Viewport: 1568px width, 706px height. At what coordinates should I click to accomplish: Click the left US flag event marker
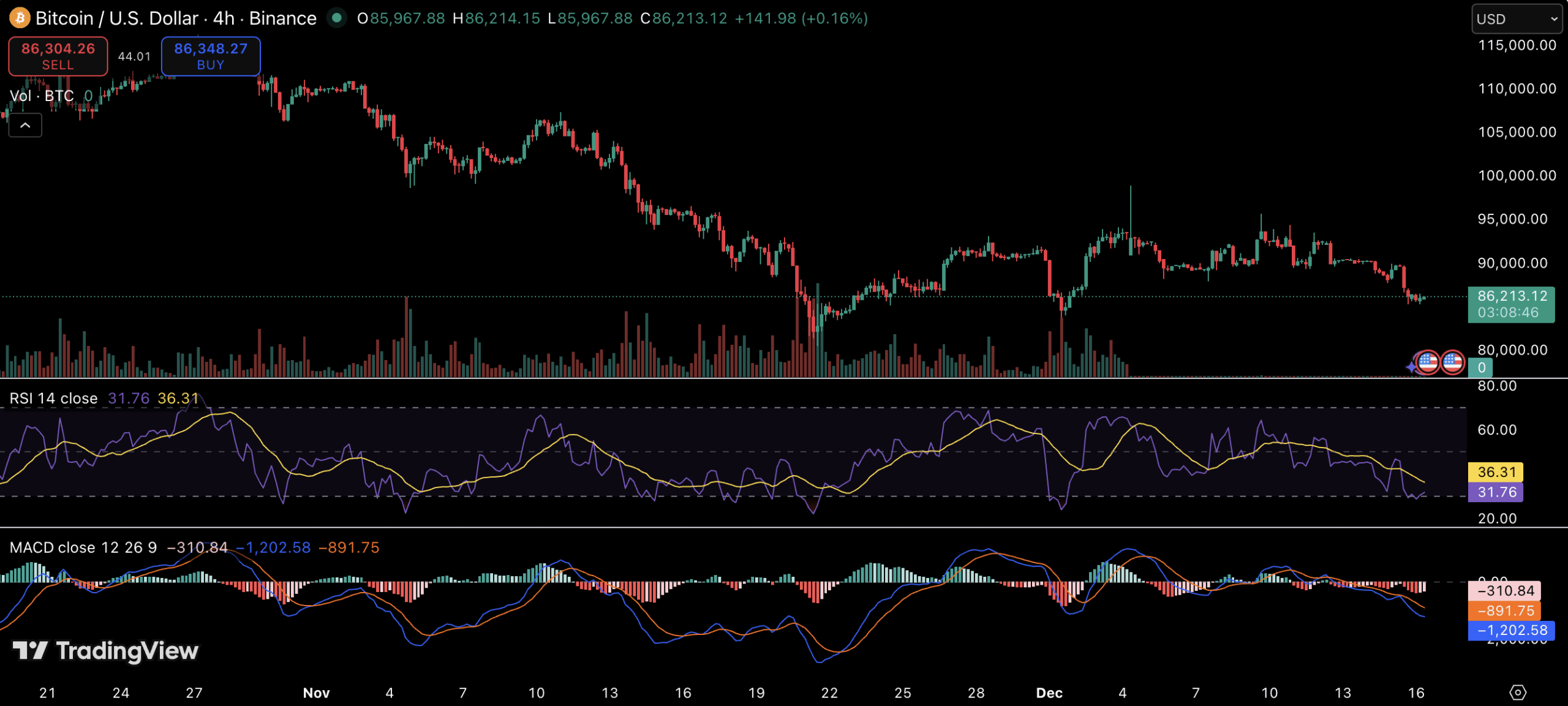1428,362
